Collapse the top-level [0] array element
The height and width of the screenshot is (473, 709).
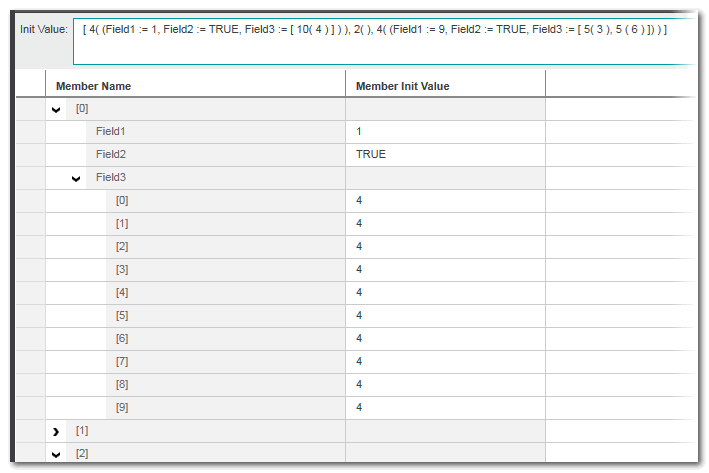pos(56,108)
